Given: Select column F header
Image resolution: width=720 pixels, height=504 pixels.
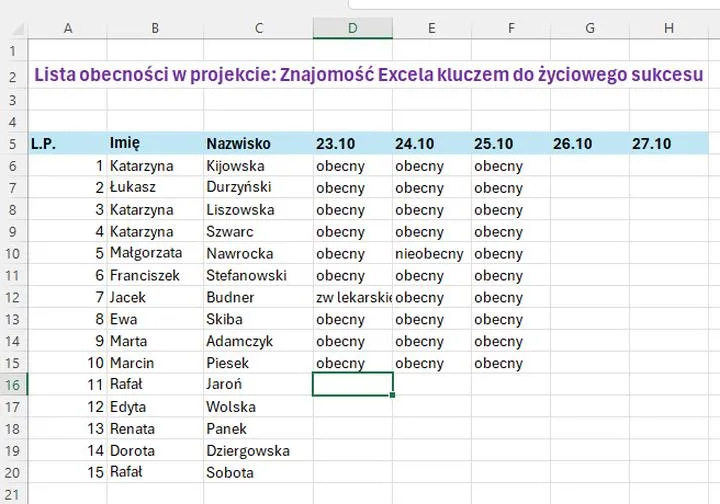Looking at the screenshot, I should coord(511,28).
